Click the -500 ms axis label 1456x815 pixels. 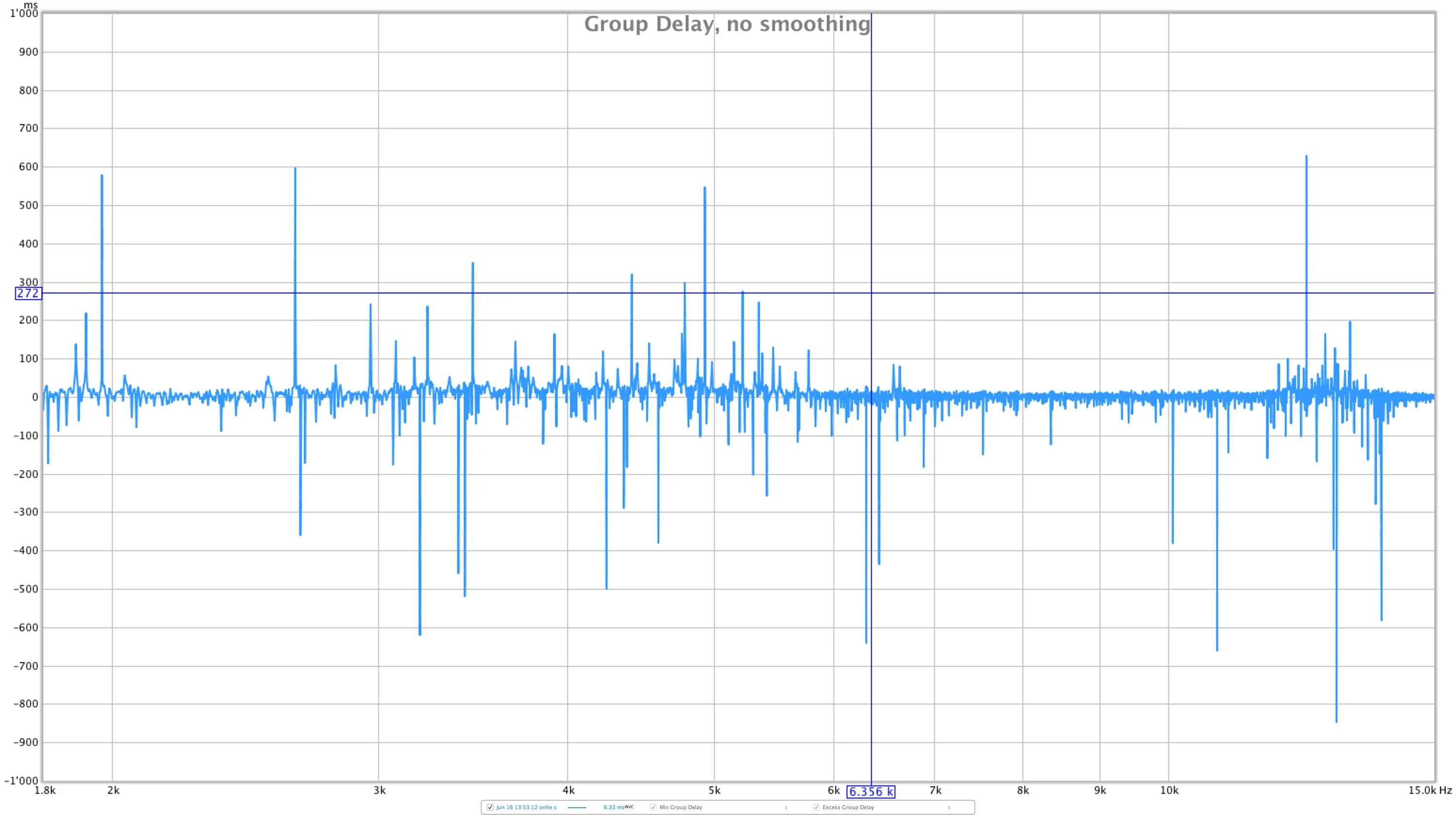tap(26, 589)
